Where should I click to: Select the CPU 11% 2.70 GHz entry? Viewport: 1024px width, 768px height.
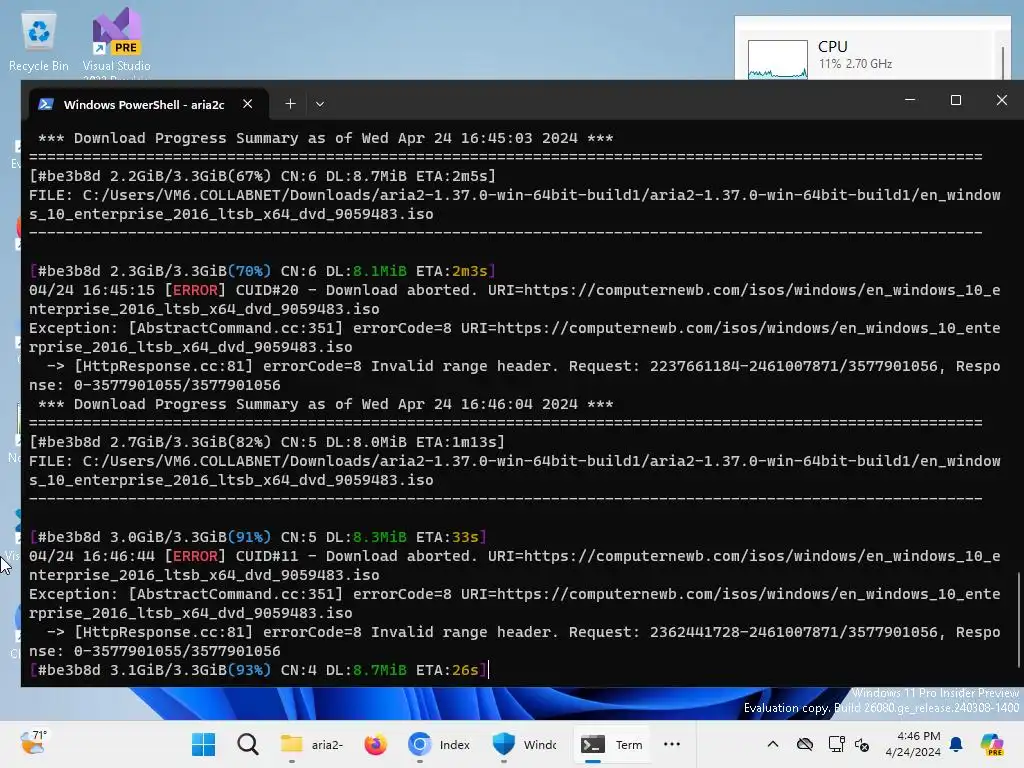pos(870,55)
